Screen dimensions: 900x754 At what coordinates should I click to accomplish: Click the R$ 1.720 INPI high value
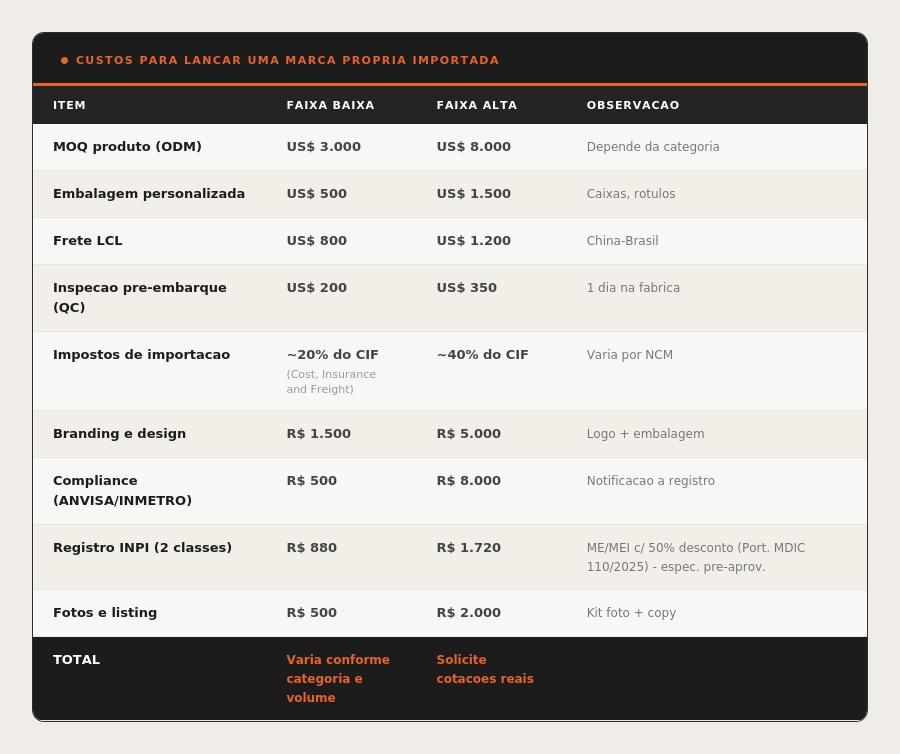coord(468,548)
